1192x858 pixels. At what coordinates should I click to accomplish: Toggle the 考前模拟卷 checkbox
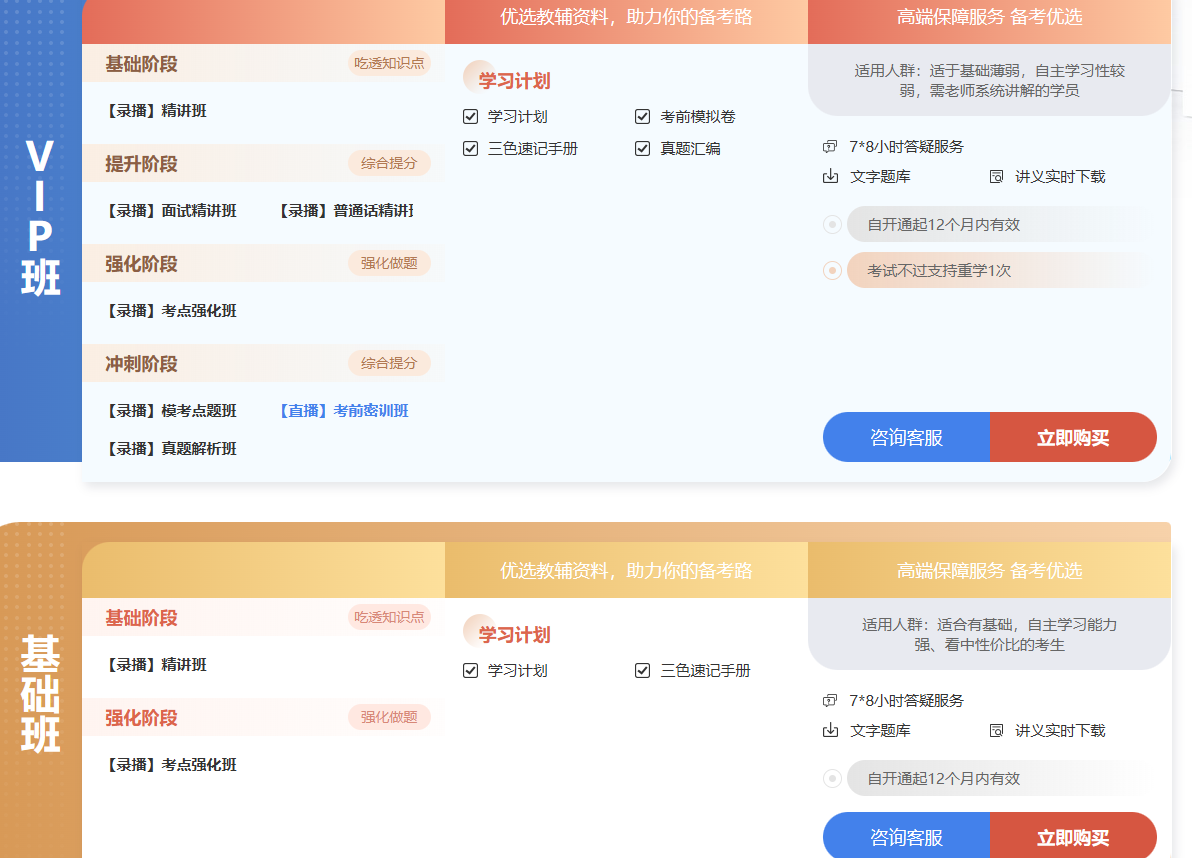pyautogui.click(x=642, y=116)
